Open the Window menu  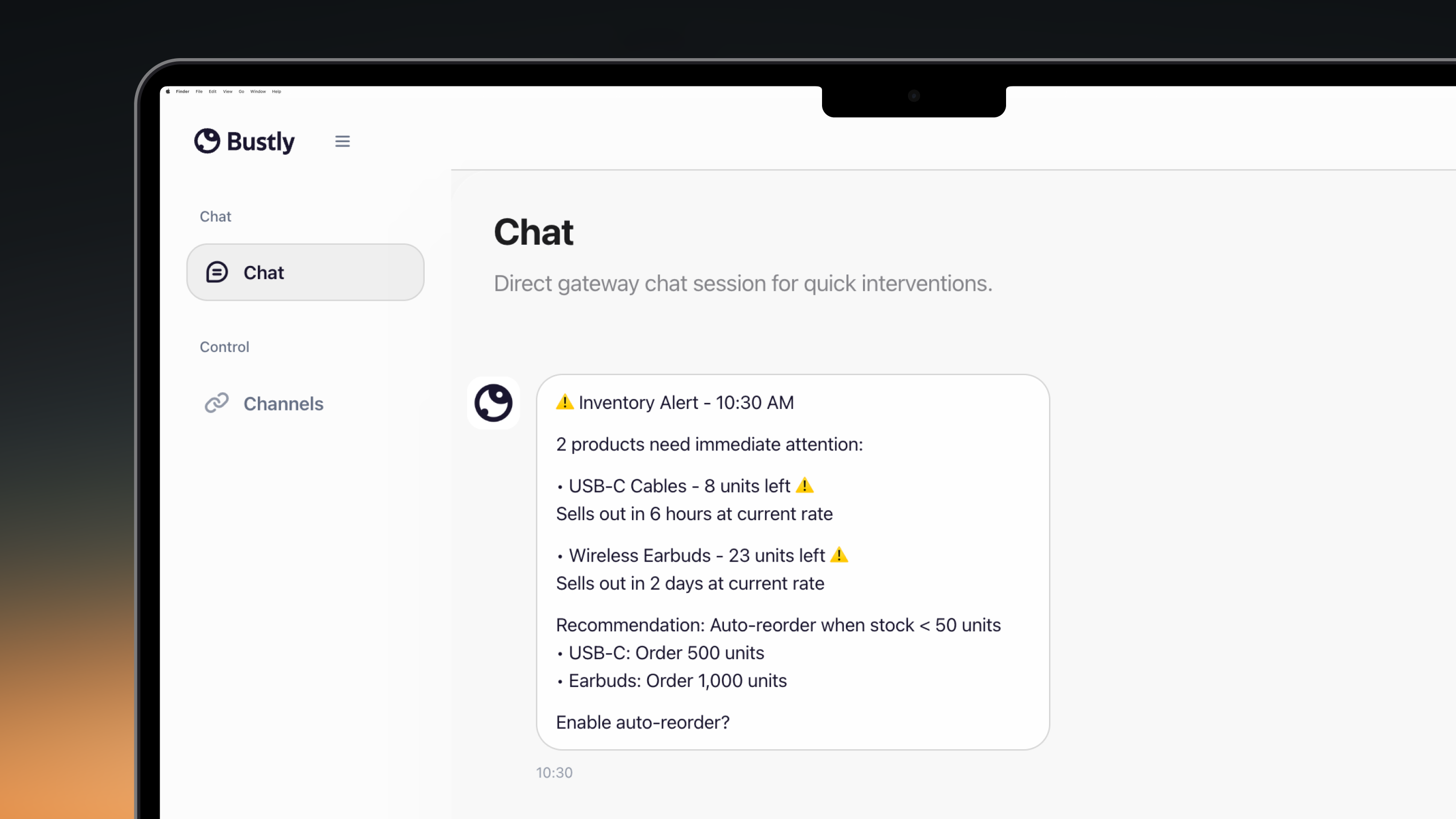[x=258, y=91]
